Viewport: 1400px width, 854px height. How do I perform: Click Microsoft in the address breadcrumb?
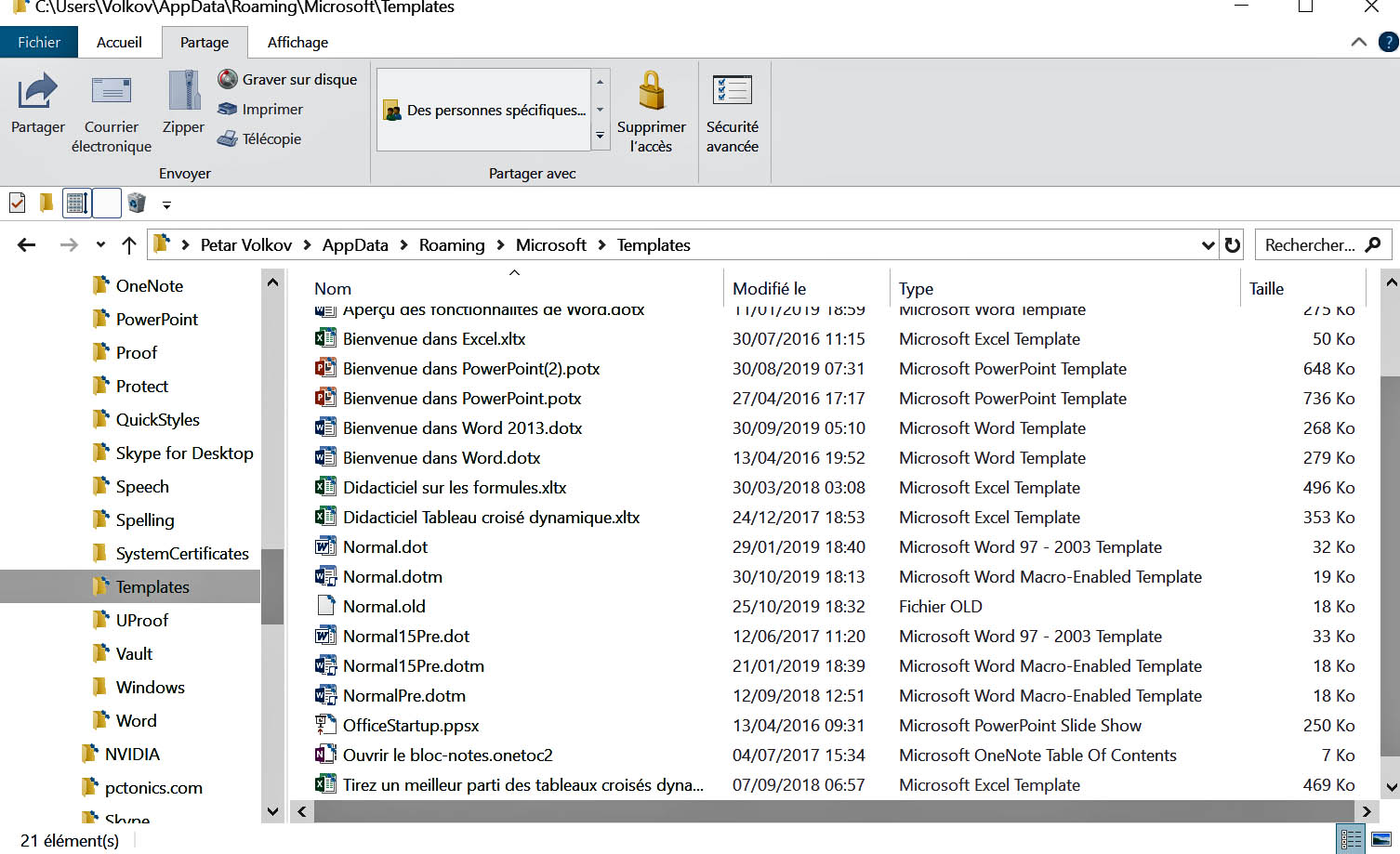point(551,245)
